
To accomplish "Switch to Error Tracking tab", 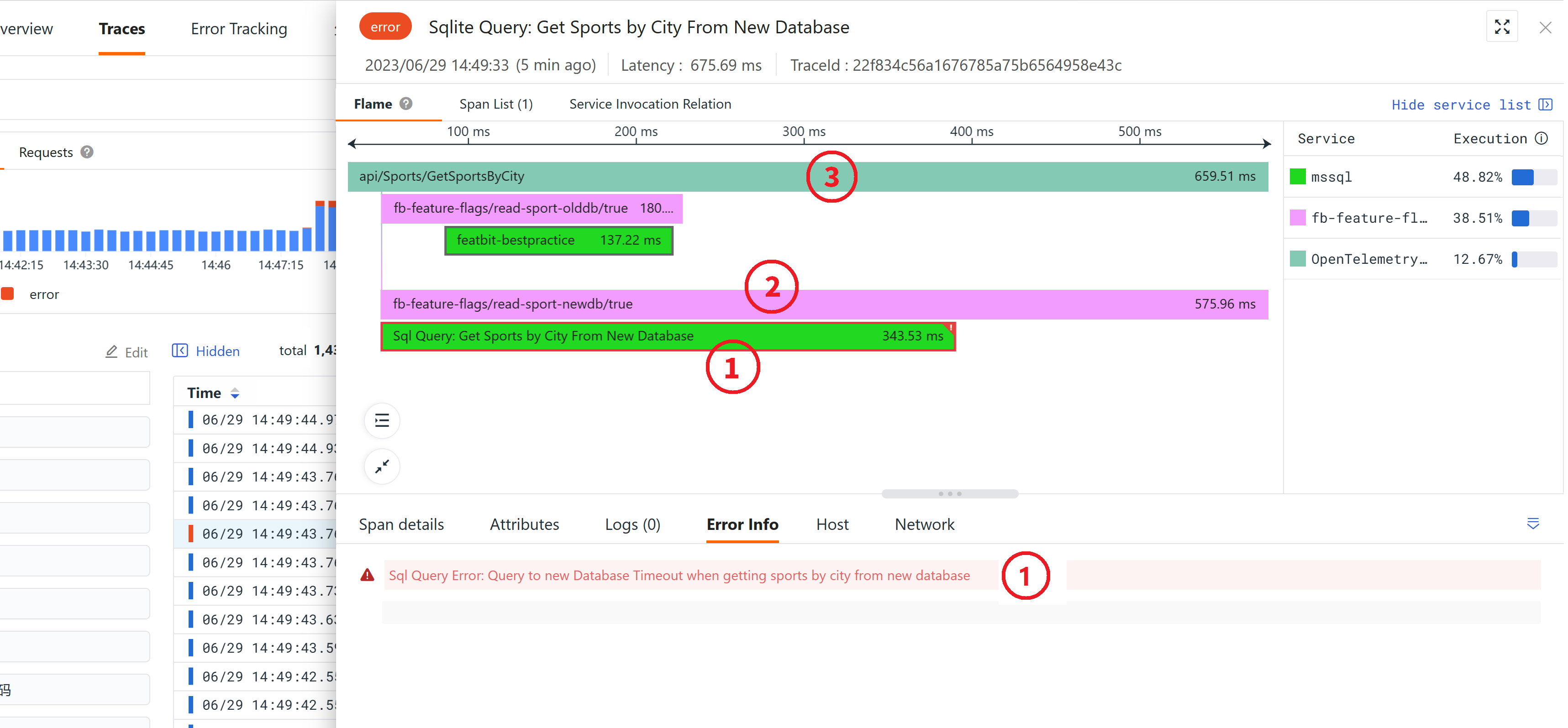I will point(239,29).
